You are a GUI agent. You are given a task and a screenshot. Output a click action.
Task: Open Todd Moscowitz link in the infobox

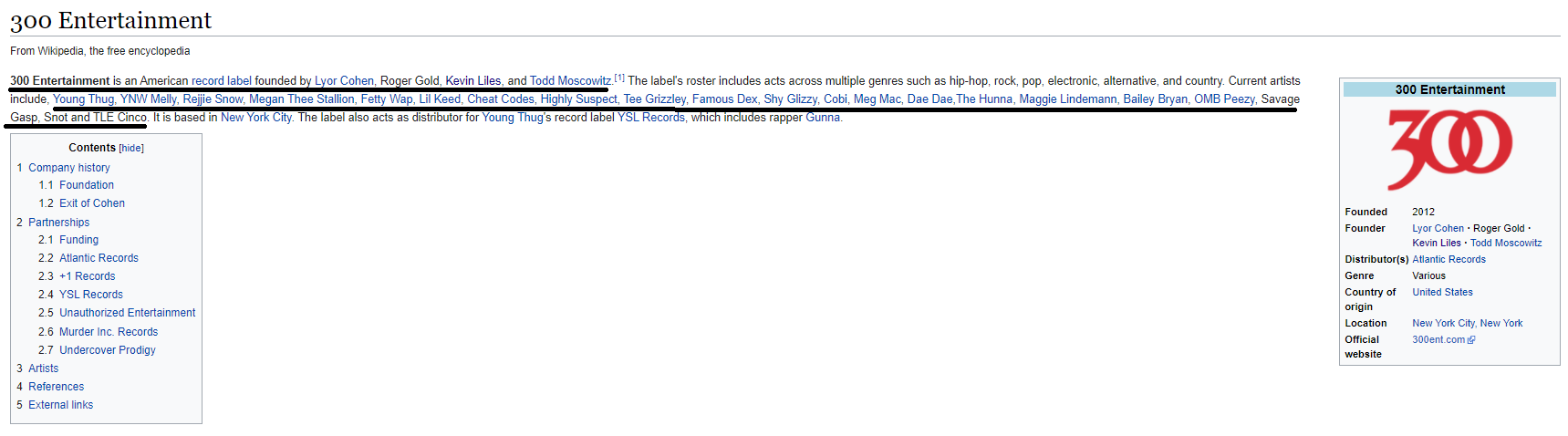point(1506,244)
